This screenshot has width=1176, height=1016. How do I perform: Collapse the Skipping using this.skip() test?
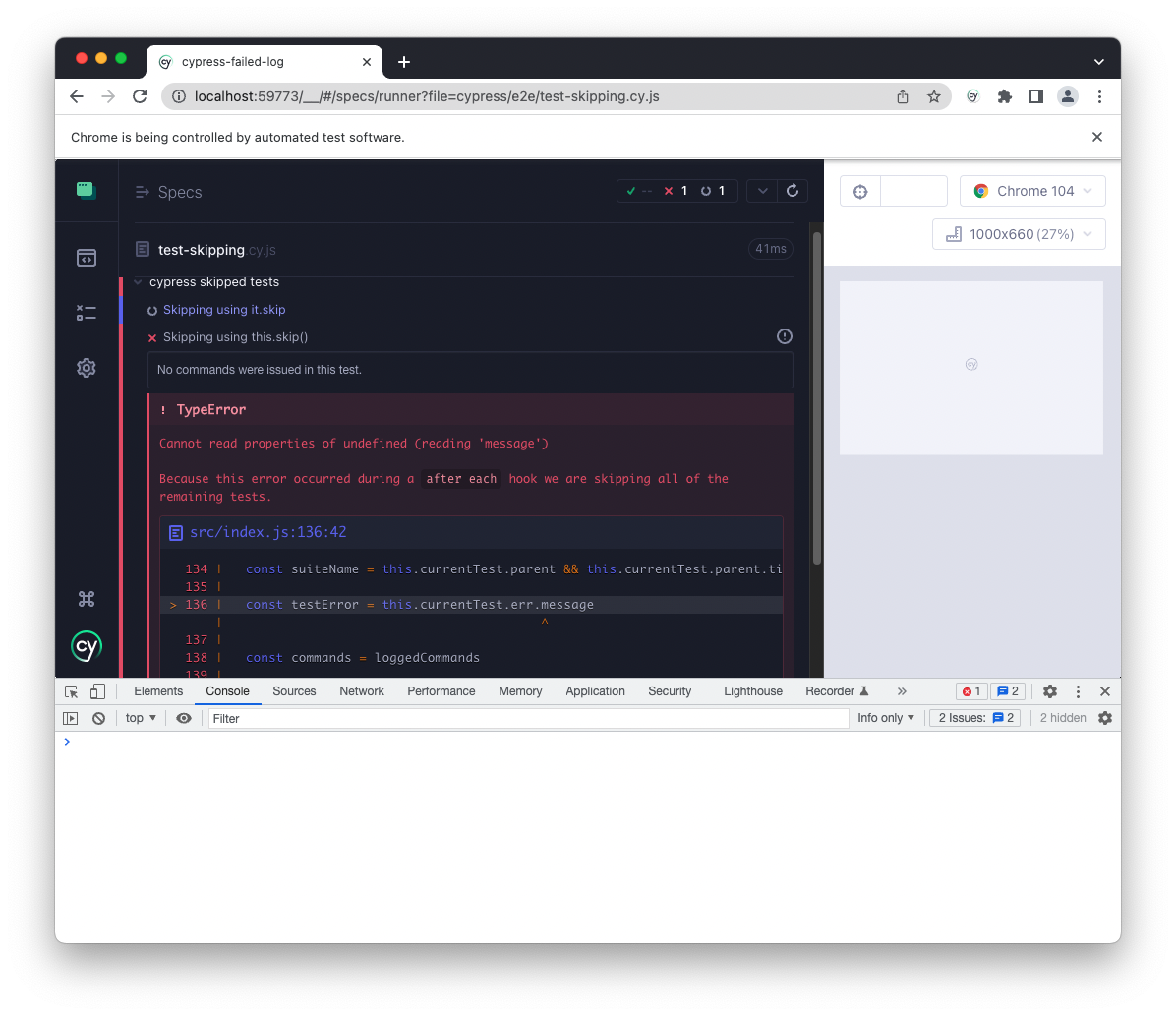point(236,337)
